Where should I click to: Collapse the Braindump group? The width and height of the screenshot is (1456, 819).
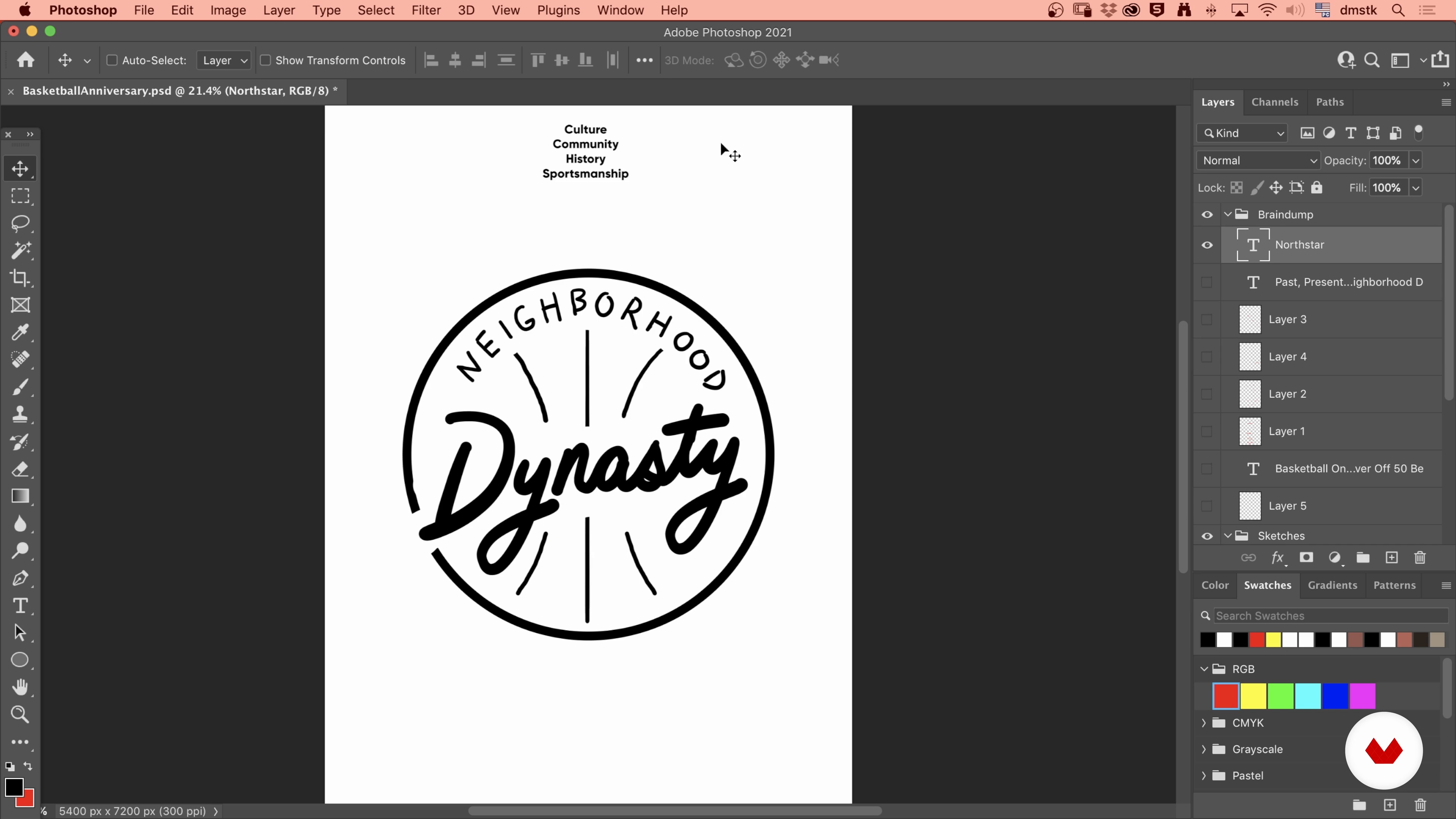click(1228, 215)
